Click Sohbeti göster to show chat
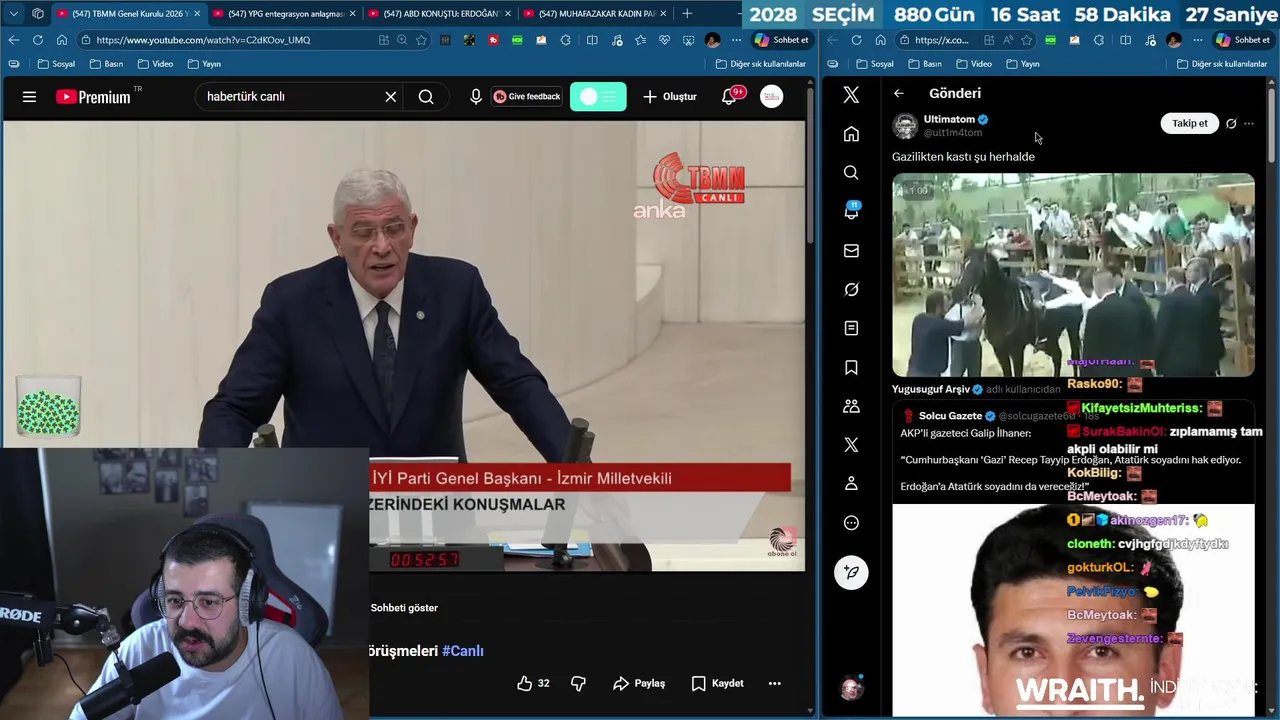1280x720 pixels. click(404, 608)
